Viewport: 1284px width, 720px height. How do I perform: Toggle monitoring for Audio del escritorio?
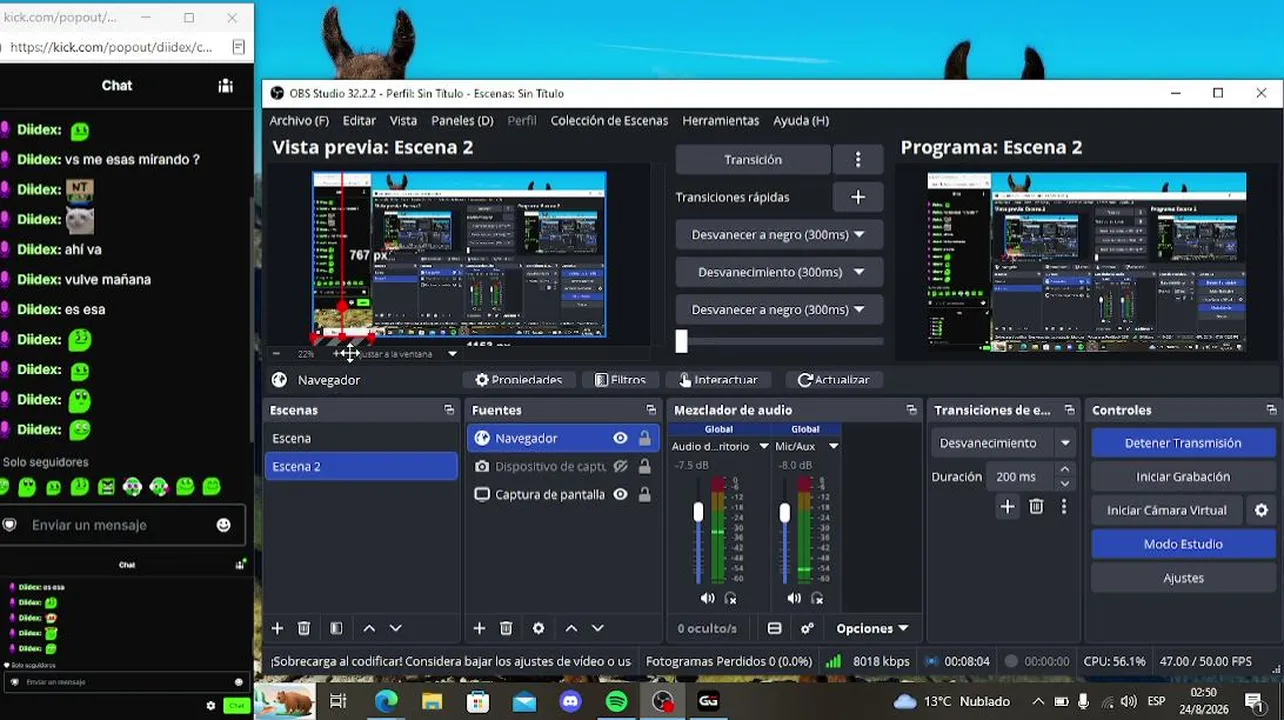[x=730, y=598]
